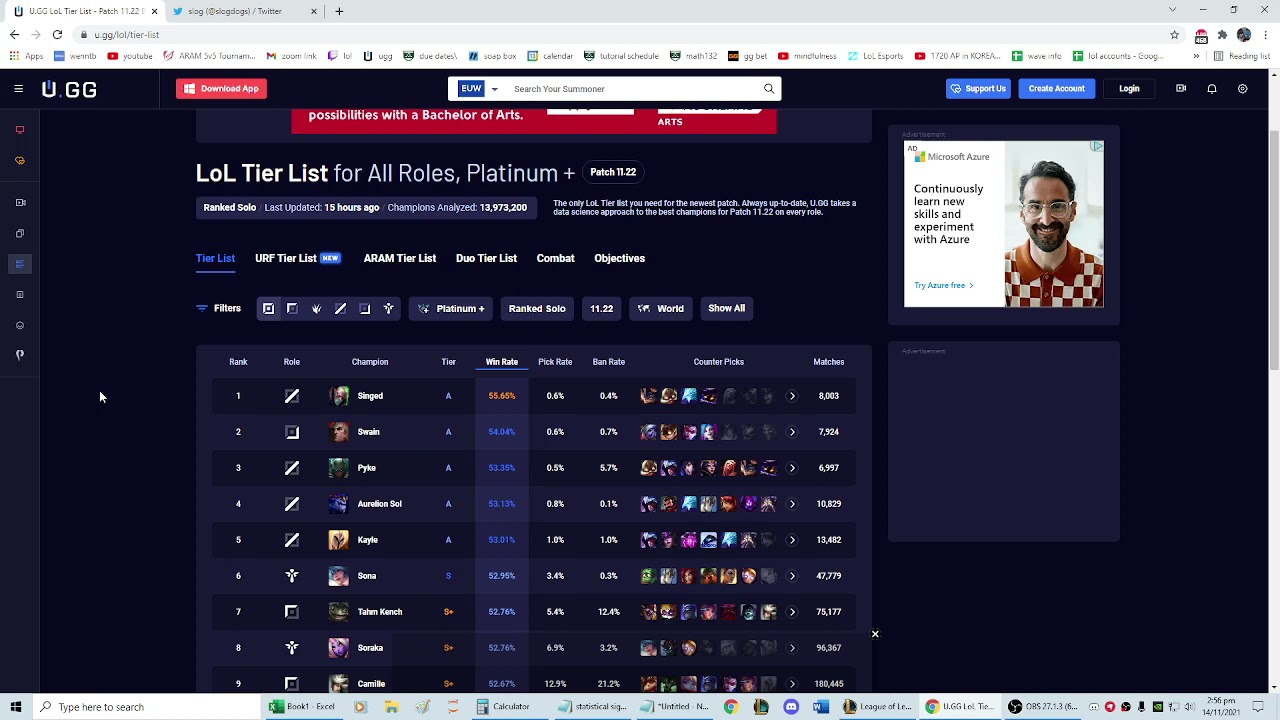1280x720 pixels.
Task: Switch to the Tier List tab
Action: click(x=215, y=258)
